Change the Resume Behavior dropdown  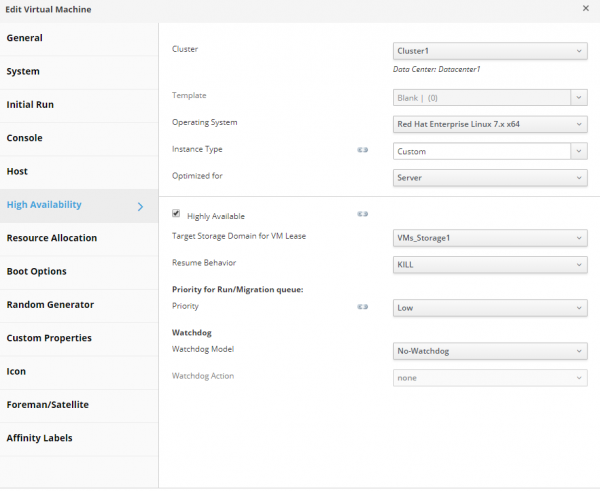pyautogui.click(x=489, y=265)
